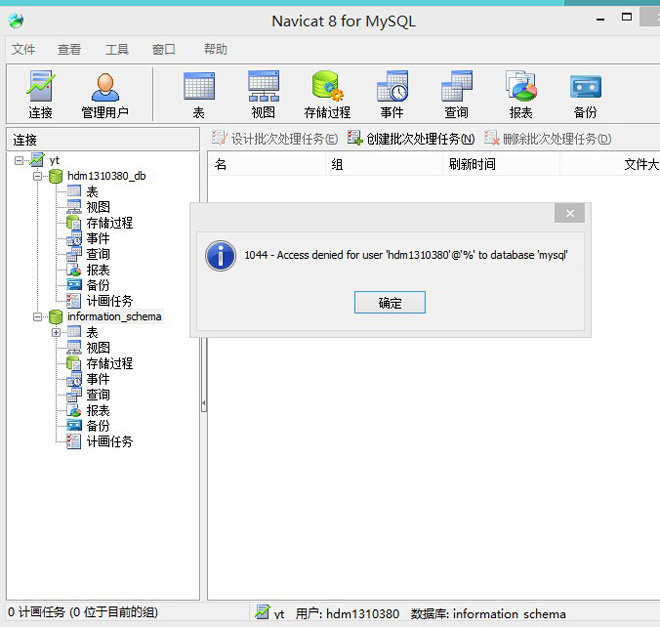The height and width of the screenshot is (627, 660).
Task: Select 存储过程 under information_schema
Action: click(109, 363)
